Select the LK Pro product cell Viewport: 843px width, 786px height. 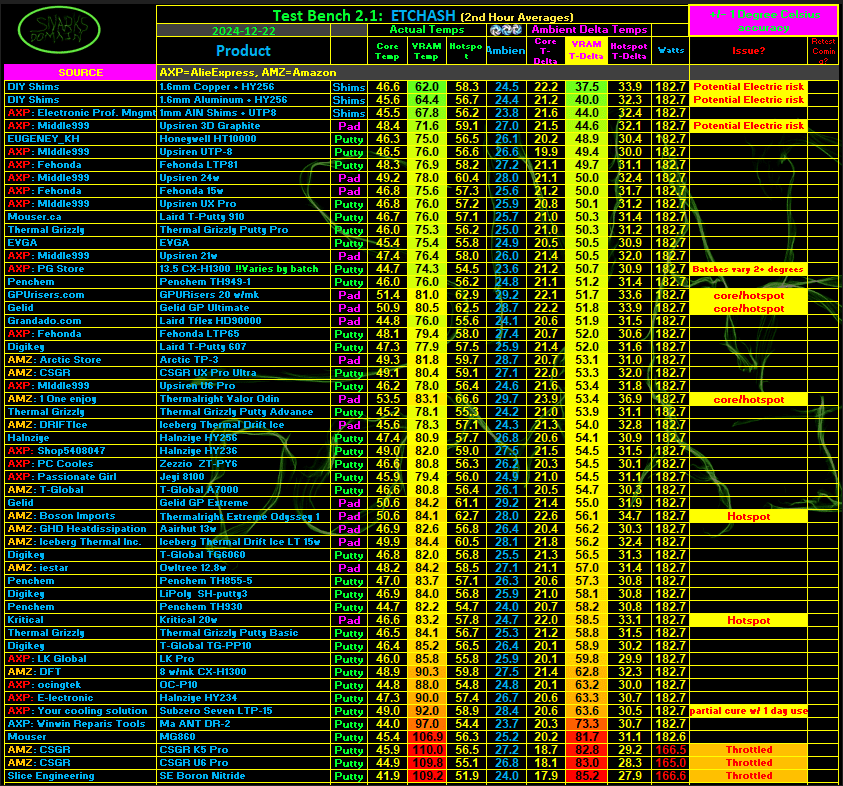coord(244,659)
